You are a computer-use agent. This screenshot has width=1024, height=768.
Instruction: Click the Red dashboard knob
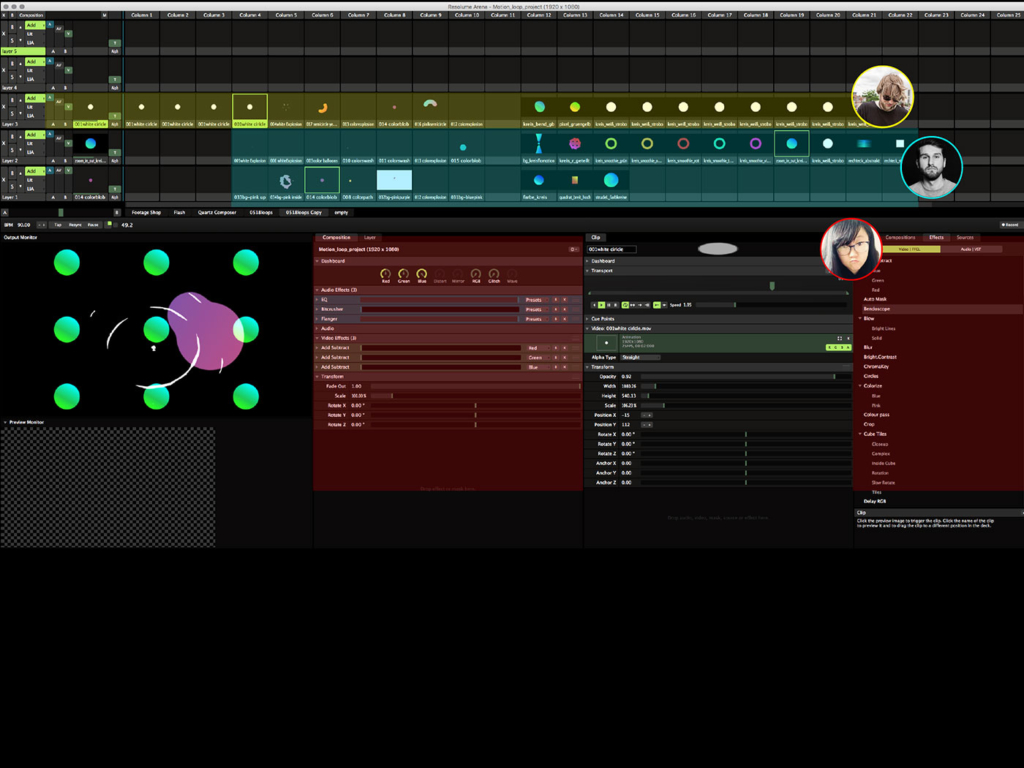386,273
